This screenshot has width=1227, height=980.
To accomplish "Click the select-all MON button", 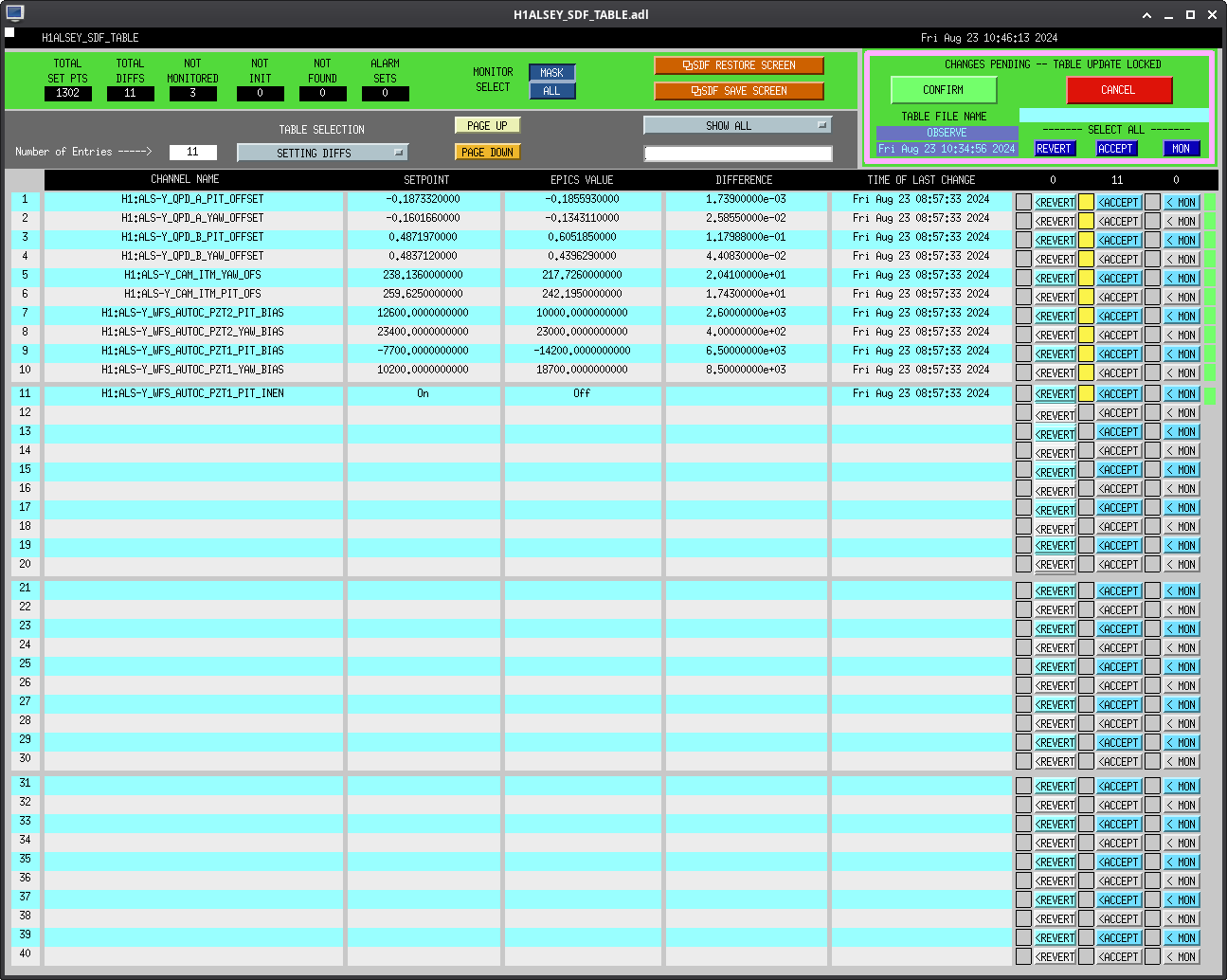I will (x=1182, y=149).
